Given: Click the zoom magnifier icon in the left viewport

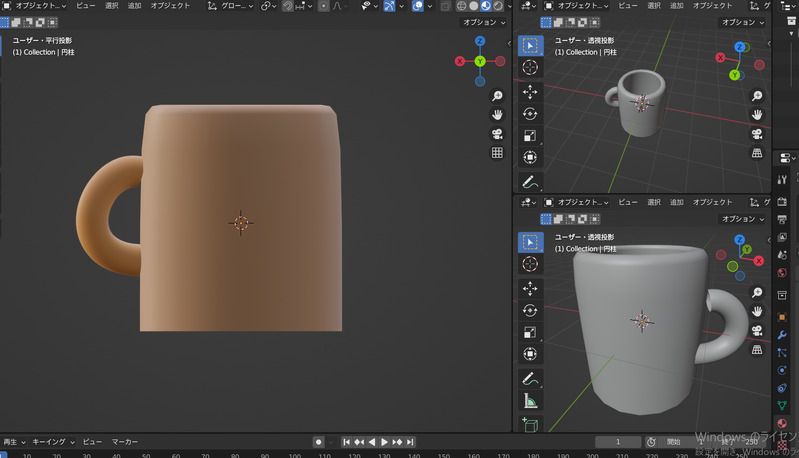Looking at the screenshot, I should (497, 96).
